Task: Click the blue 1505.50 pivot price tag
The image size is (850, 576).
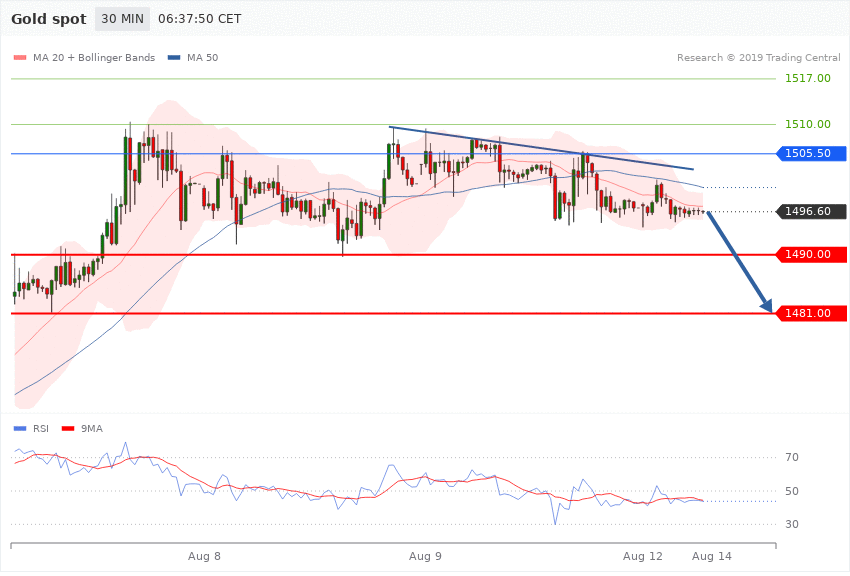Action: tap(812, 153)
